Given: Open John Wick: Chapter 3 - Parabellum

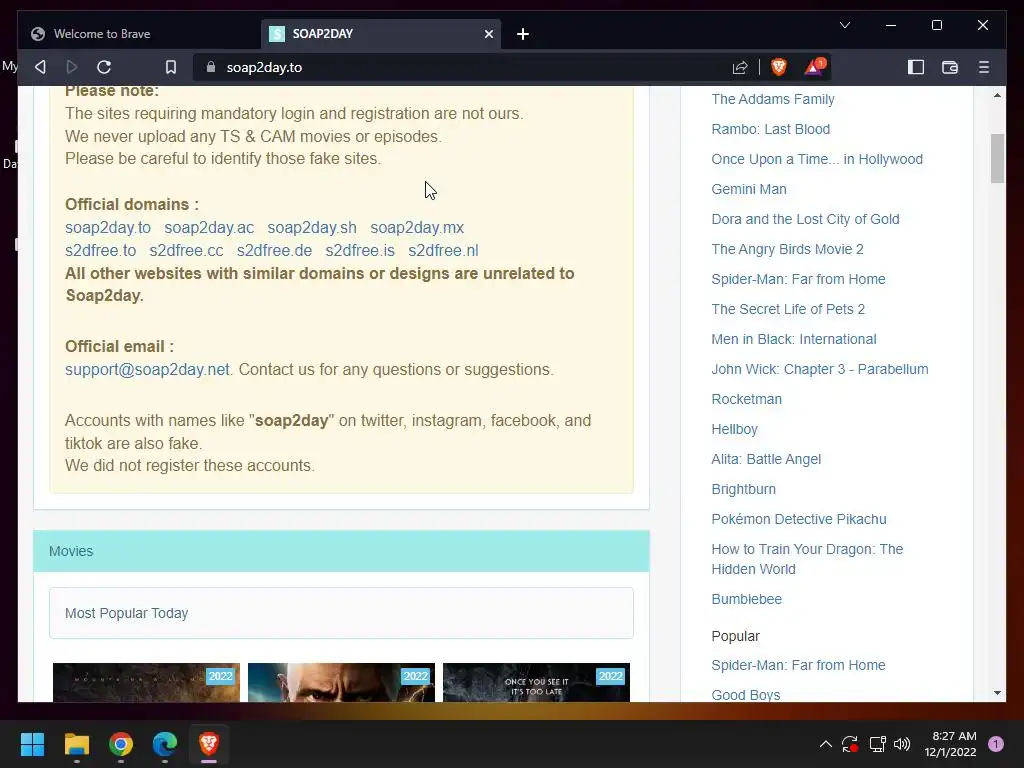Looking at the screenshot, I should click(x=820, y=370).
